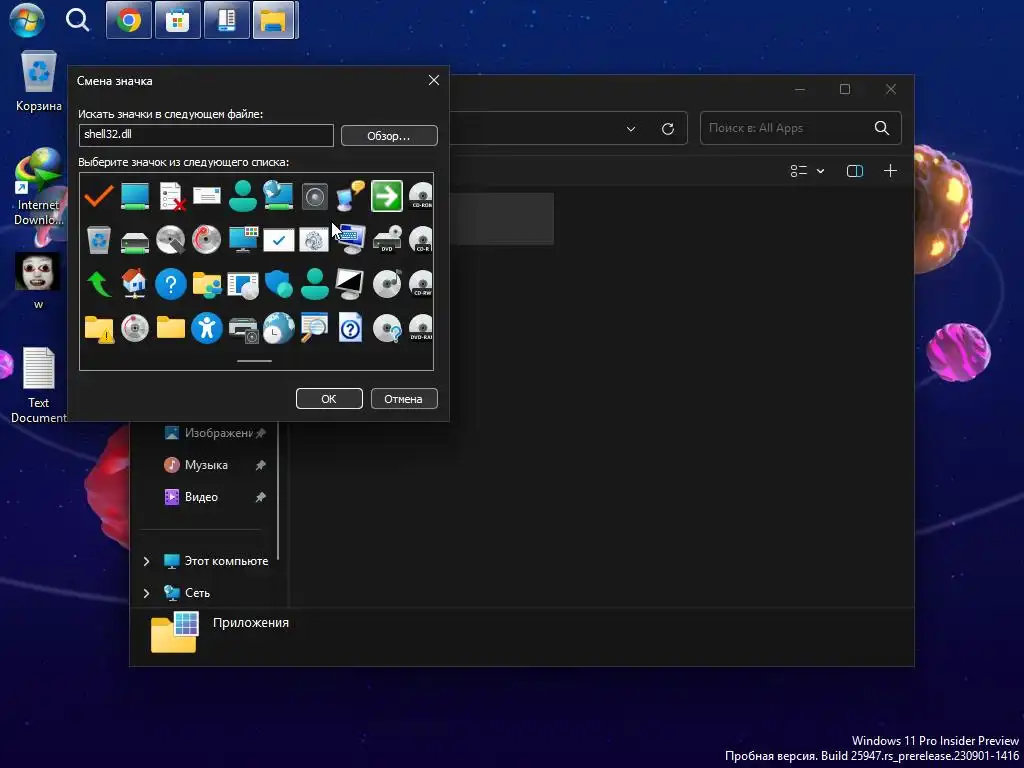
Task: Confirm icon change with OK
Action: pos(329,398)
